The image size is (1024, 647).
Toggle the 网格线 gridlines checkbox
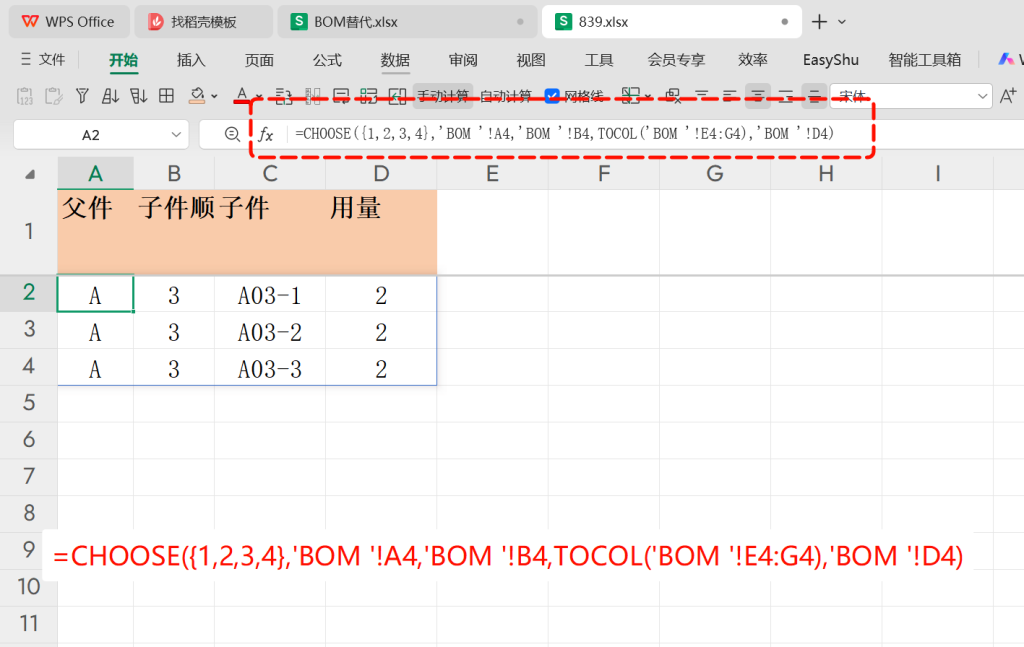point(552,97)
